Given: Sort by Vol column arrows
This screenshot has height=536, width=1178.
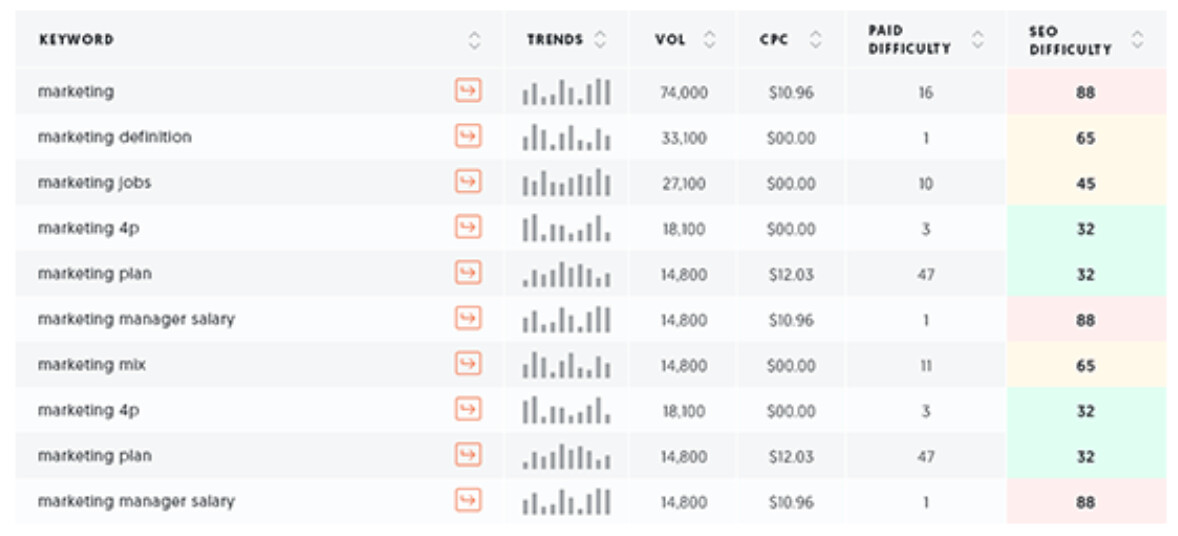Looking at the screenshot, I should click(x=710, y=40).
